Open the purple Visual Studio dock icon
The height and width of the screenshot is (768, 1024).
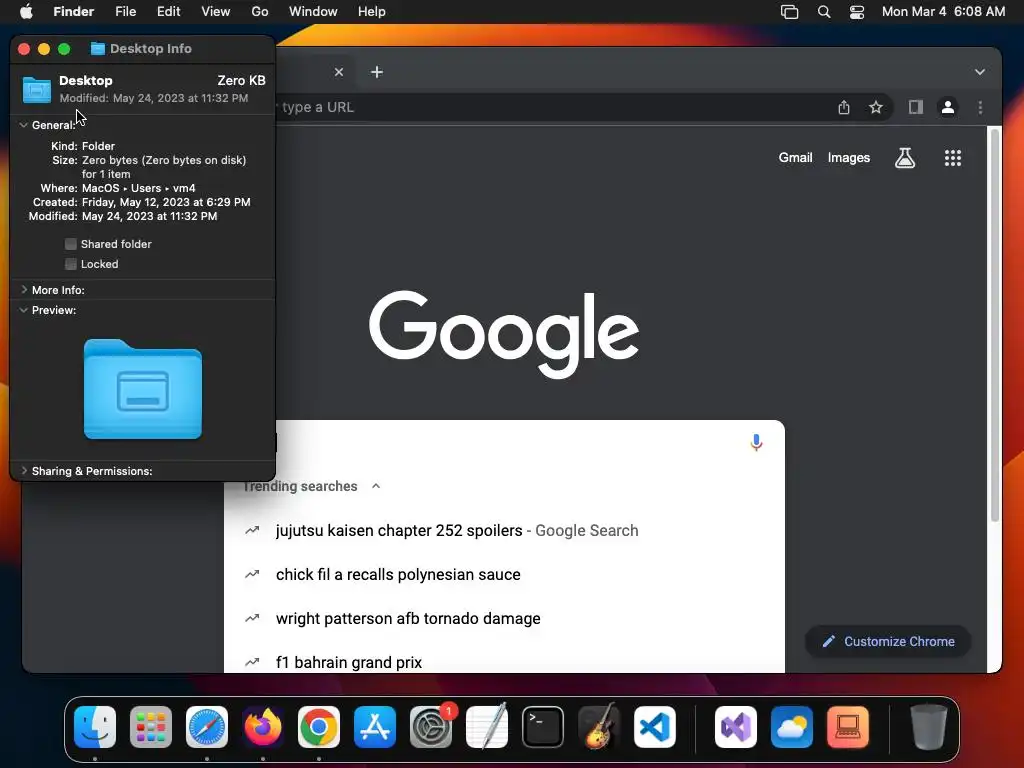(x=736, y=727)
